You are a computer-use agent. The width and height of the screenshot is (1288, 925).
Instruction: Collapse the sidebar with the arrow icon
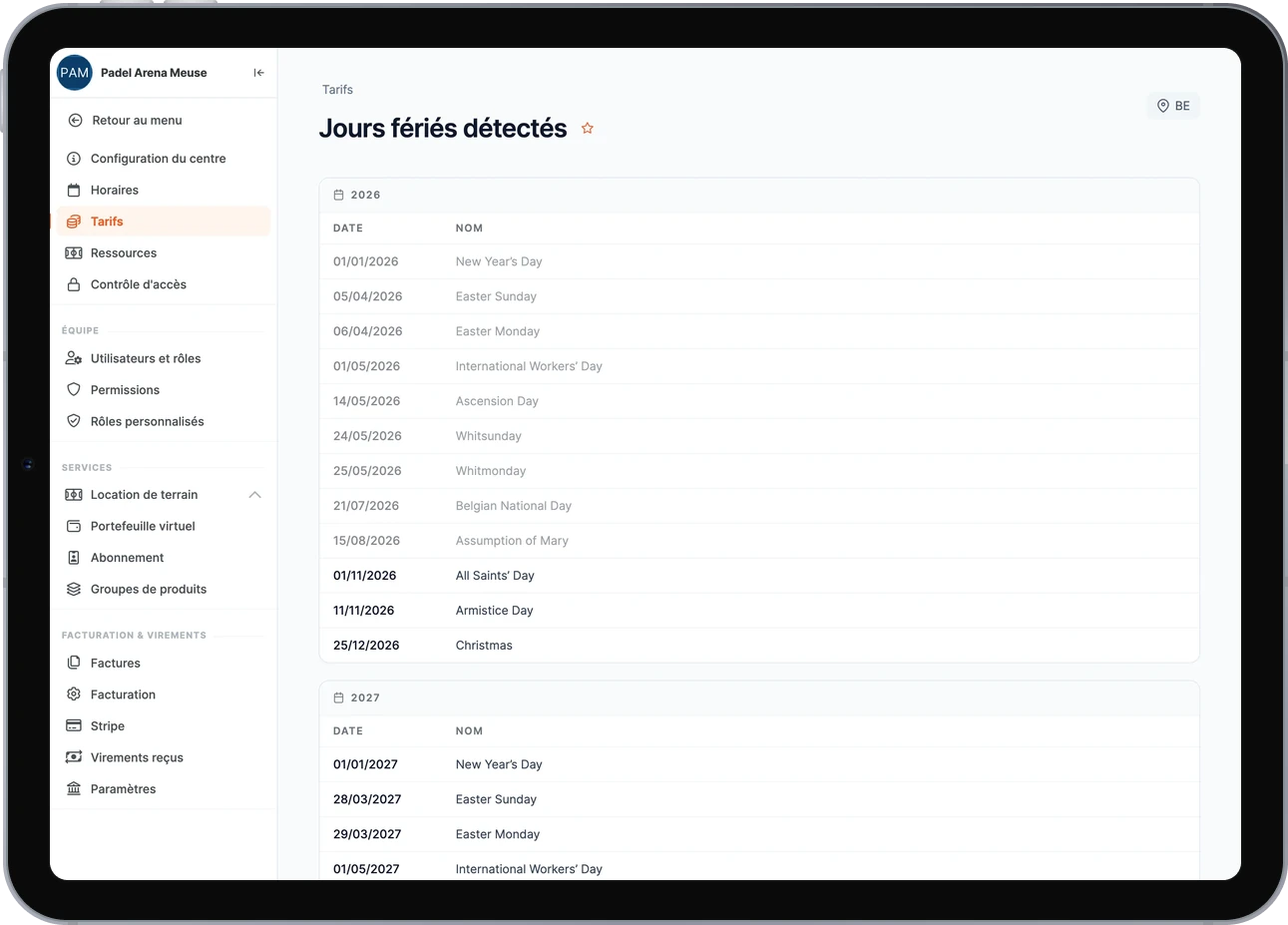click(258, 73)
